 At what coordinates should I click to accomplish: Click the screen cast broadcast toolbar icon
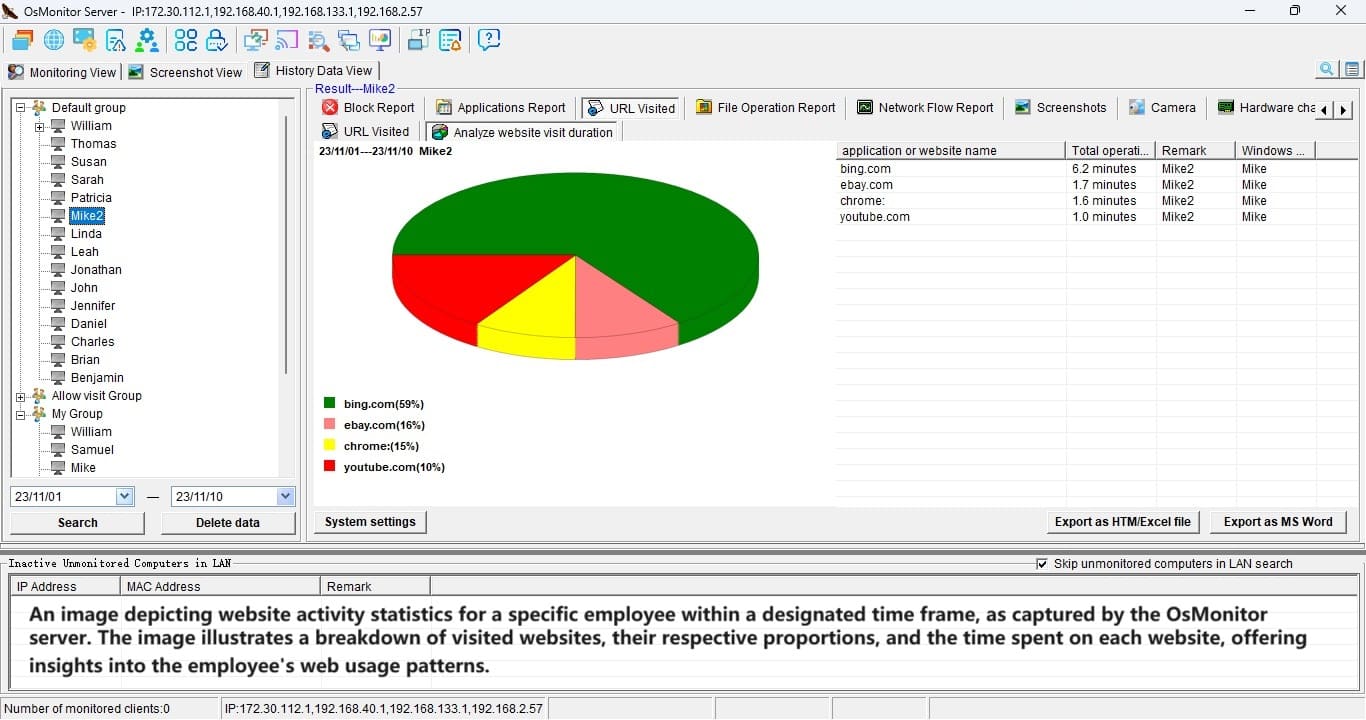[287, 40]
